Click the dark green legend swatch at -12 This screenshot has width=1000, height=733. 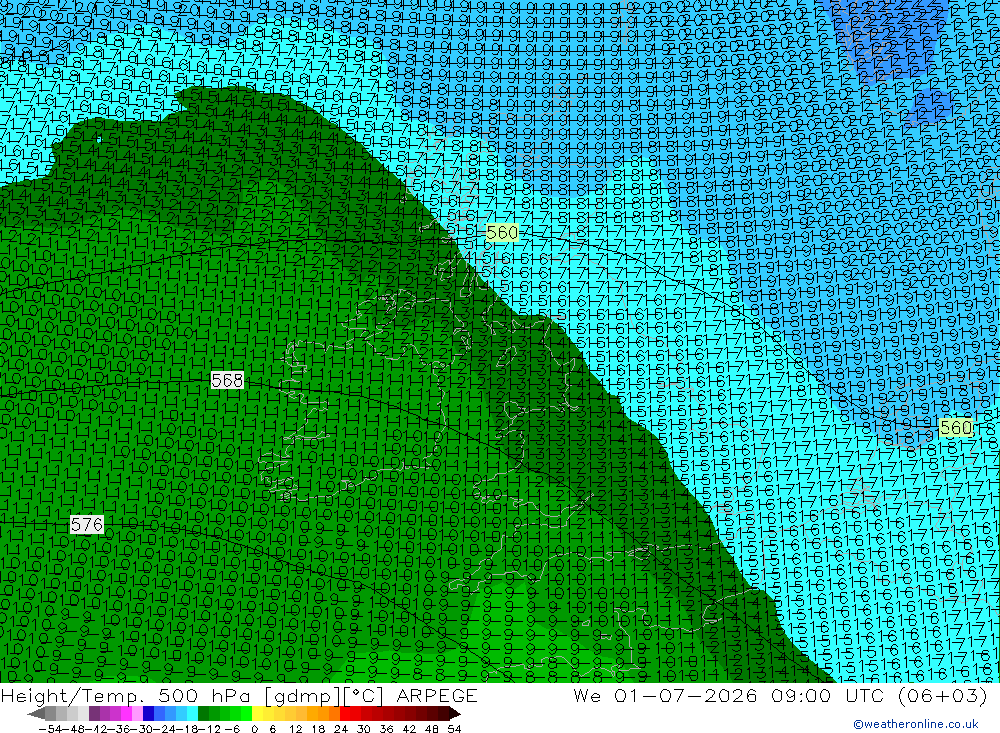coord(203,714)
